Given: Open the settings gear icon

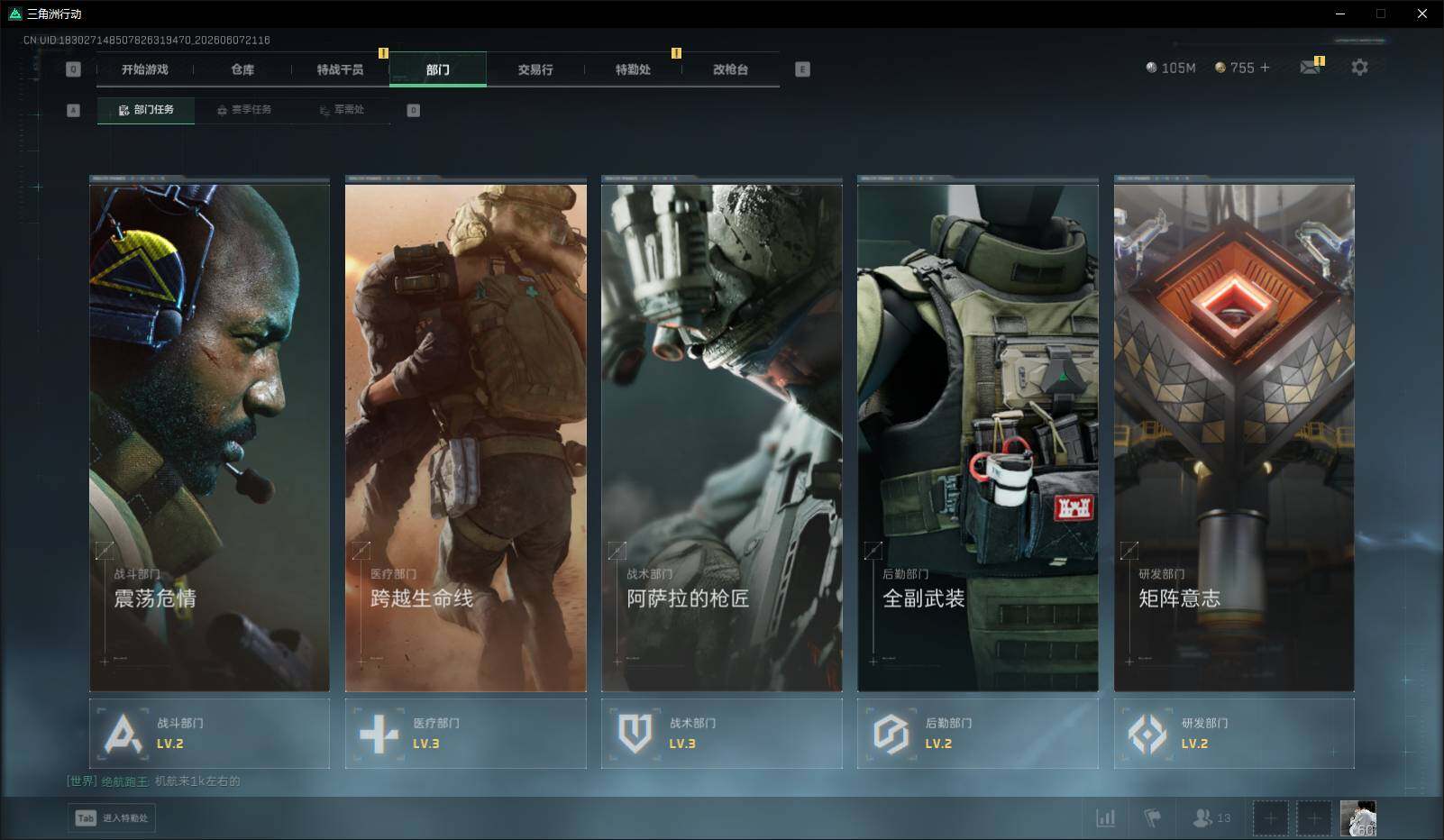Looking at the screenshot, I should pos(1359,68).
